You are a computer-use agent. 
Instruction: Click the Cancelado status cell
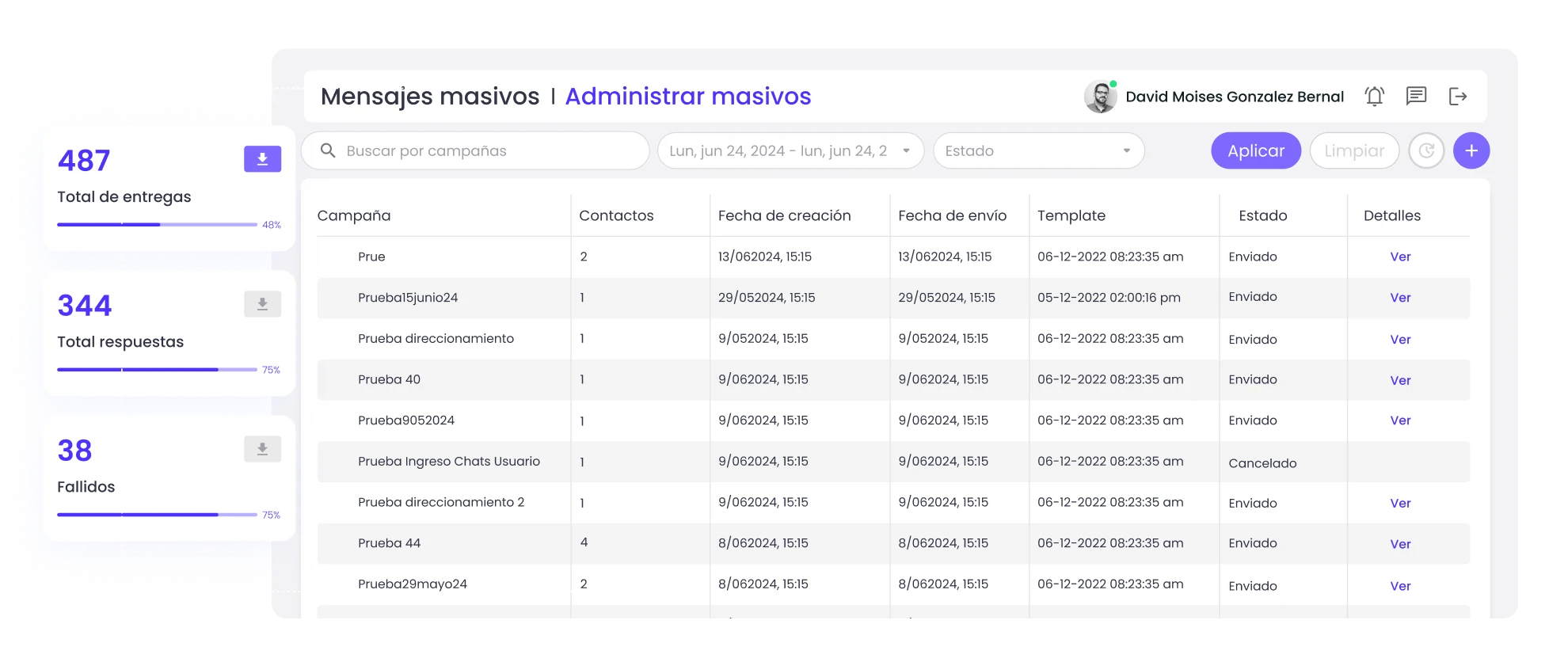click(x=1262, y=463)
